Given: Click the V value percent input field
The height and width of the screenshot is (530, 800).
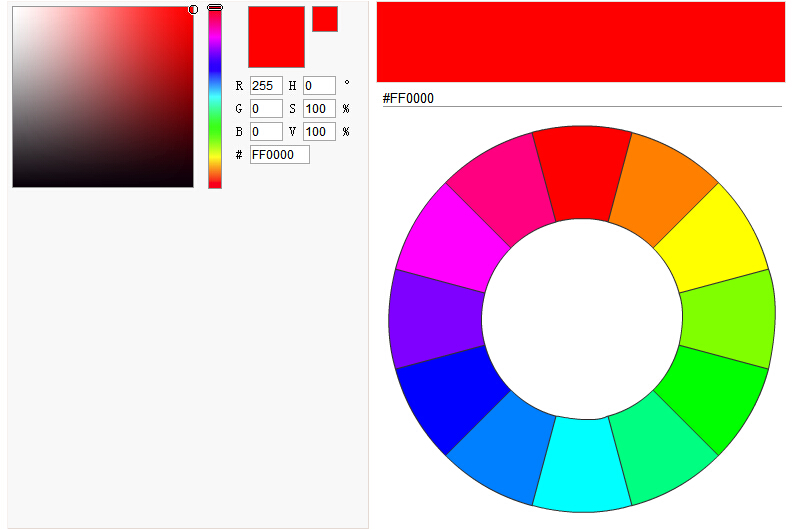Looking at the screenshot, I should click(x=319, y=131).
